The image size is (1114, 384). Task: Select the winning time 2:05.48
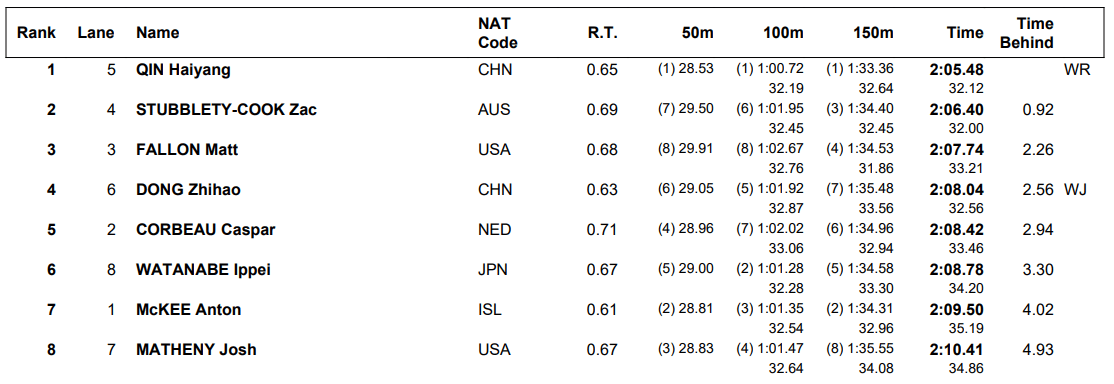(x=956, y=70)
